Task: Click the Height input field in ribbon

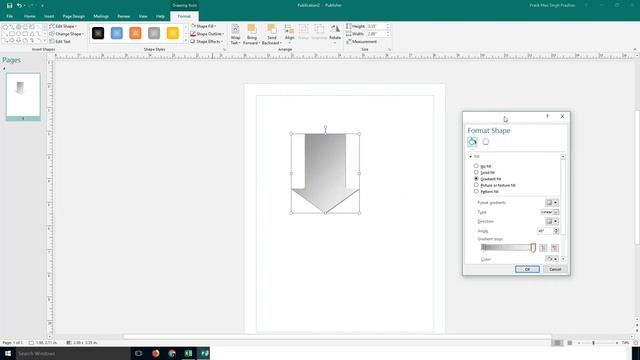Action: [376, 26]
